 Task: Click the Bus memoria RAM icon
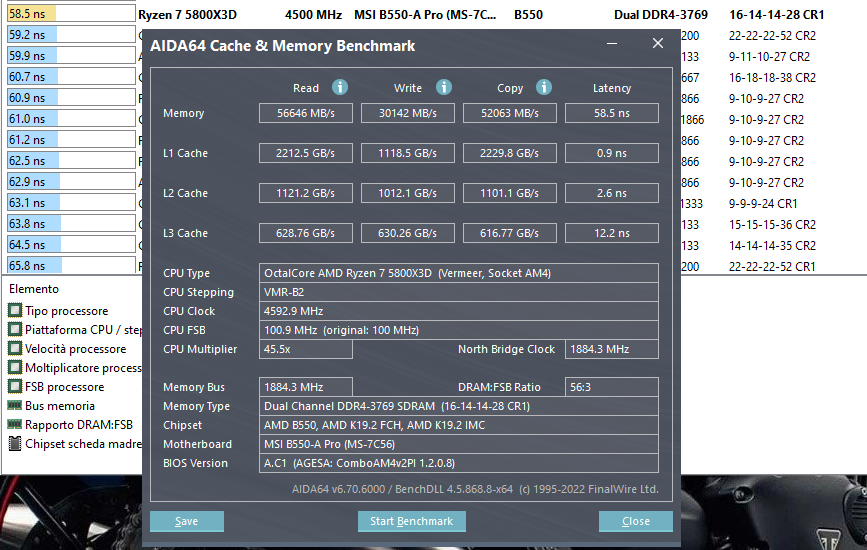(15, 405)
